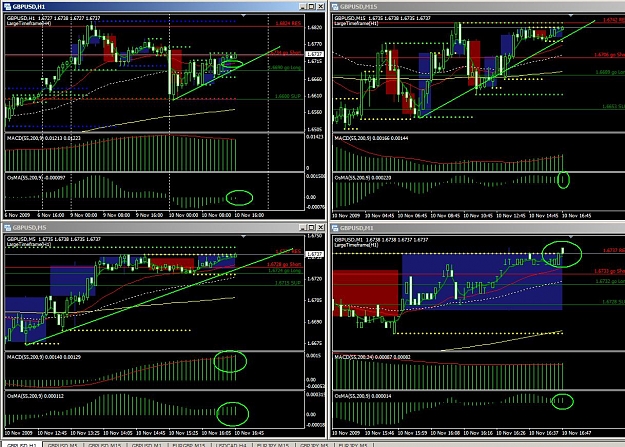This screenshot has width=625, height=447.
Task: Click the MACD(55,200,9) label in H1 chart
Action: point(43,138)
